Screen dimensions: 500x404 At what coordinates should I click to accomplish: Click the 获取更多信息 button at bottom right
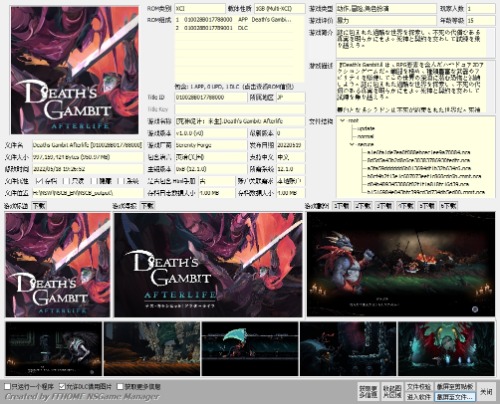tap(368, 392)
